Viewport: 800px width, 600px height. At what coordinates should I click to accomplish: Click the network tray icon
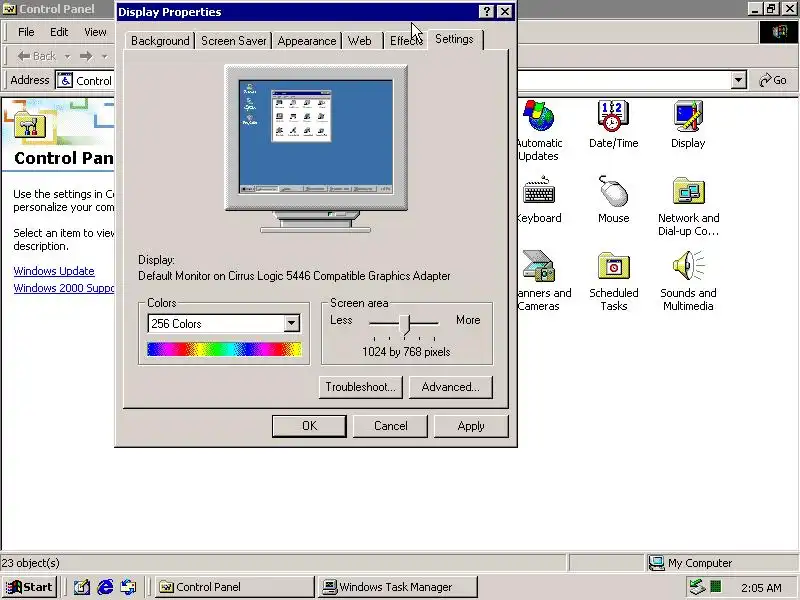point(697,587)
